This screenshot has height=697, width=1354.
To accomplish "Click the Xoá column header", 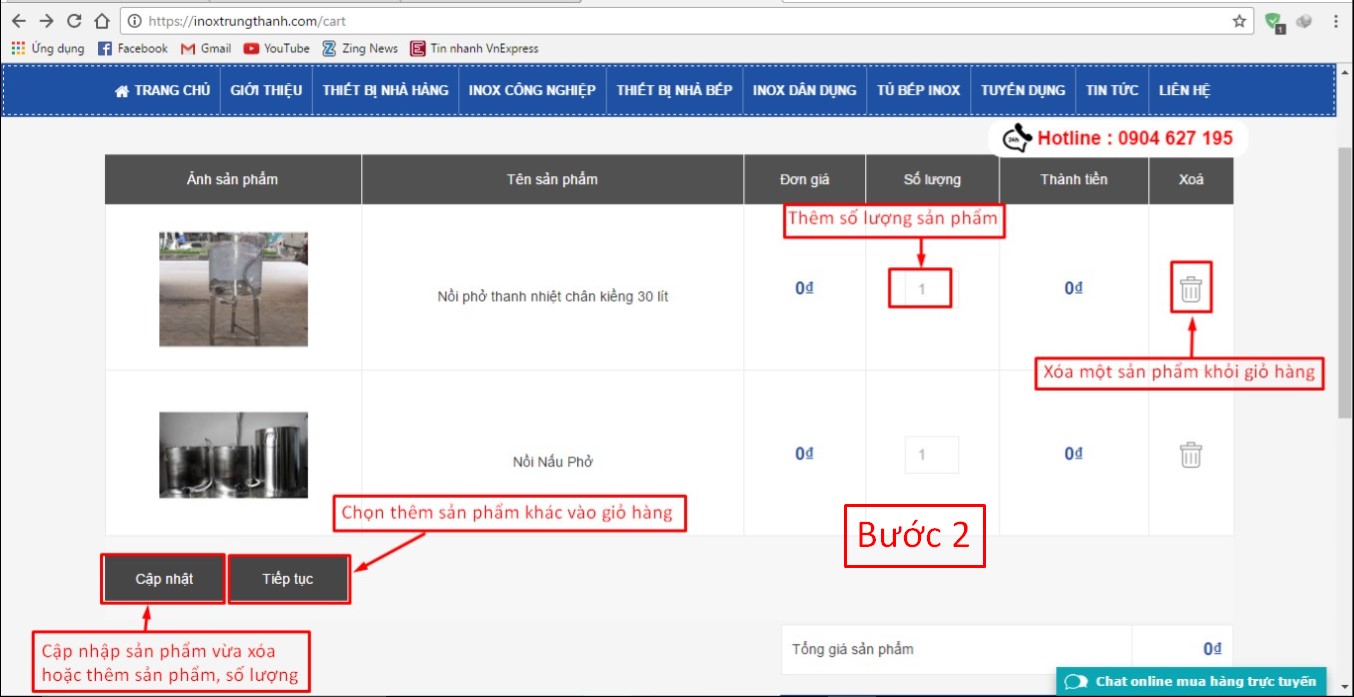I will click(x=1190, y=179).
